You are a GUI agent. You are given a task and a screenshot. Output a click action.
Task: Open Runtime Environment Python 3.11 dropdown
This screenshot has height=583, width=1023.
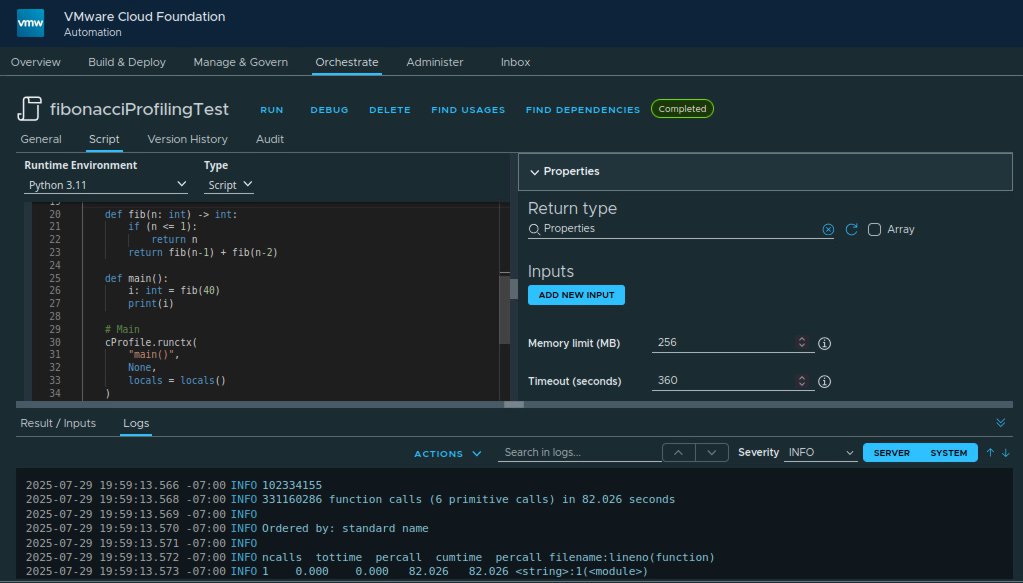(106, 185)
